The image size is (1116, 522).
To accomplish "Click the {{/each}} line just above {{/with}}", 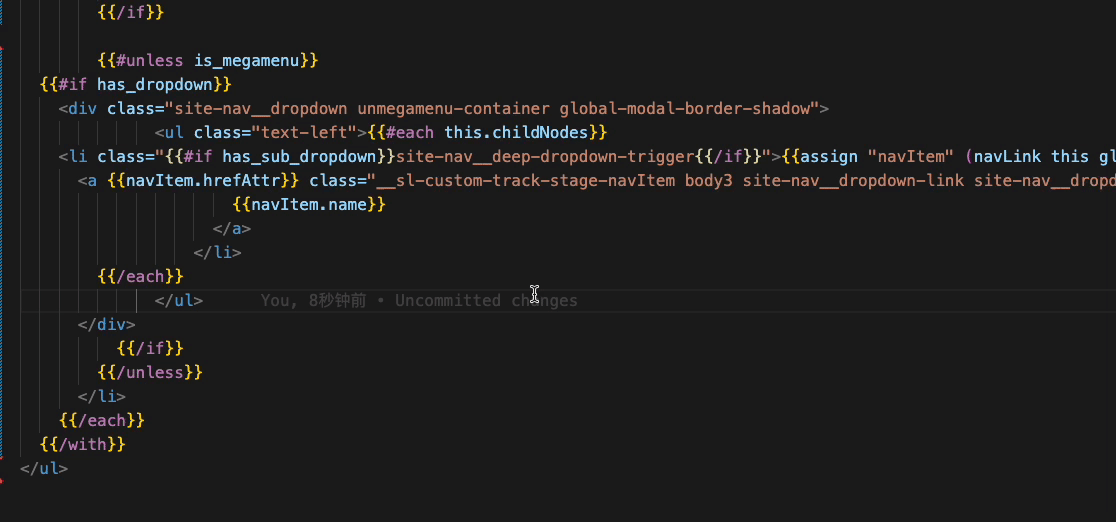I will point(102,420).
